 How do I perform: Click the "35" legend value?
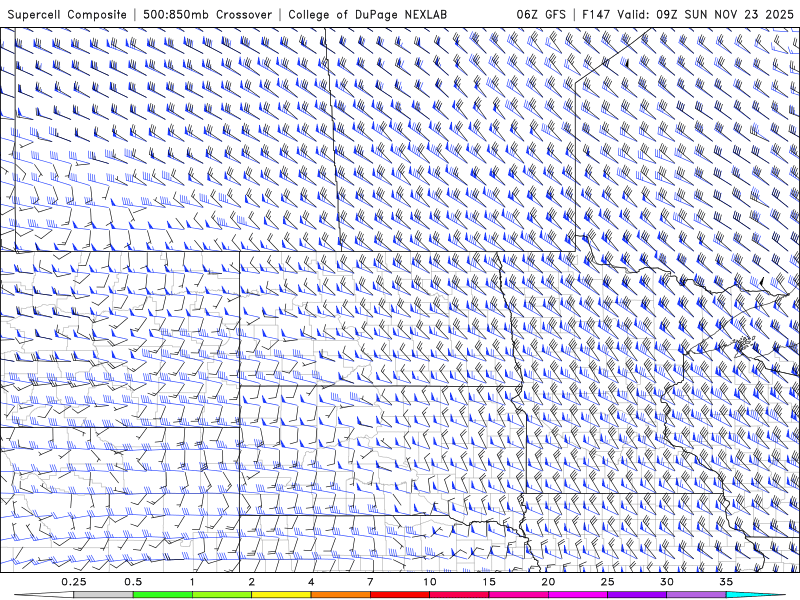[x=726, y=582]
